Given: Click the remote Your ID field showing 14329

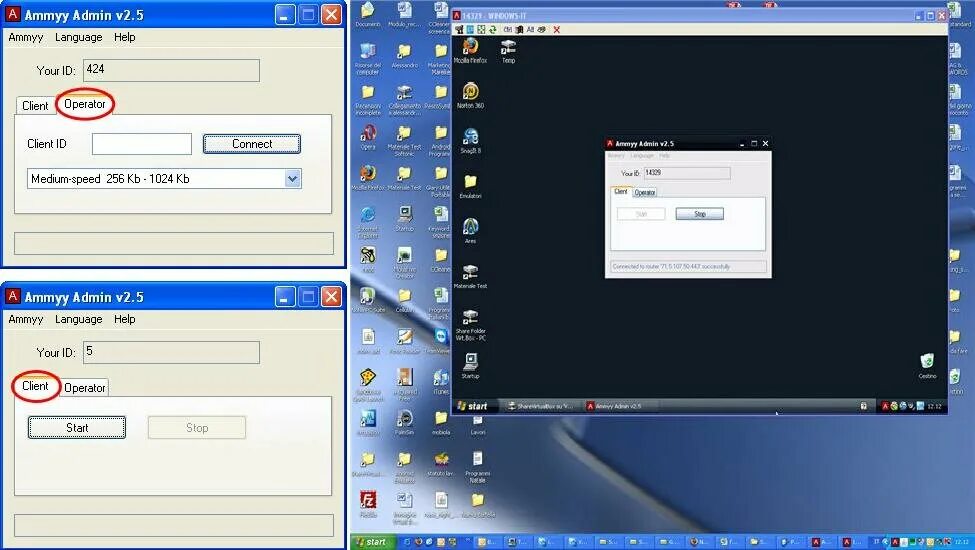Looking at the screenshot, I should click(686, 173).
